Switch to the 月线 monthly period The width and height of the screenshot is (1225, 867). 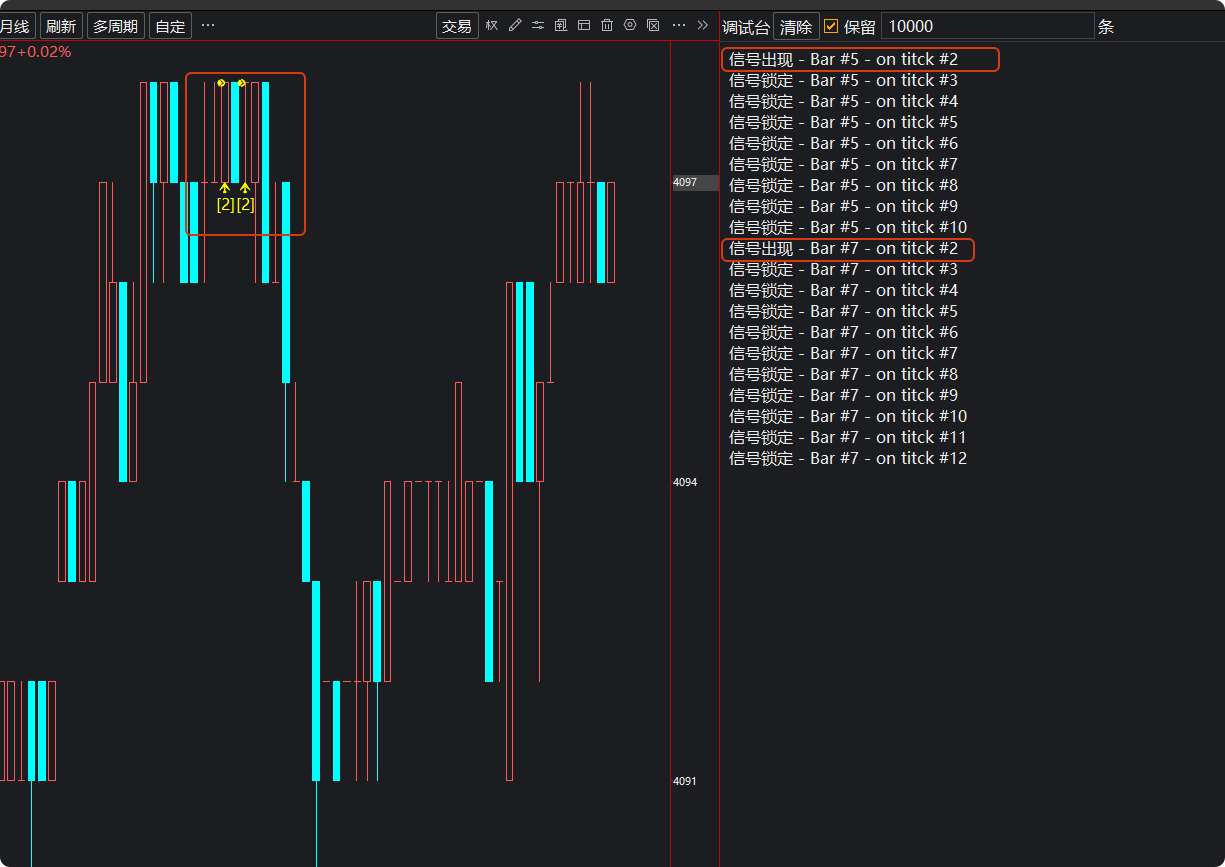(x=15, y=26)
